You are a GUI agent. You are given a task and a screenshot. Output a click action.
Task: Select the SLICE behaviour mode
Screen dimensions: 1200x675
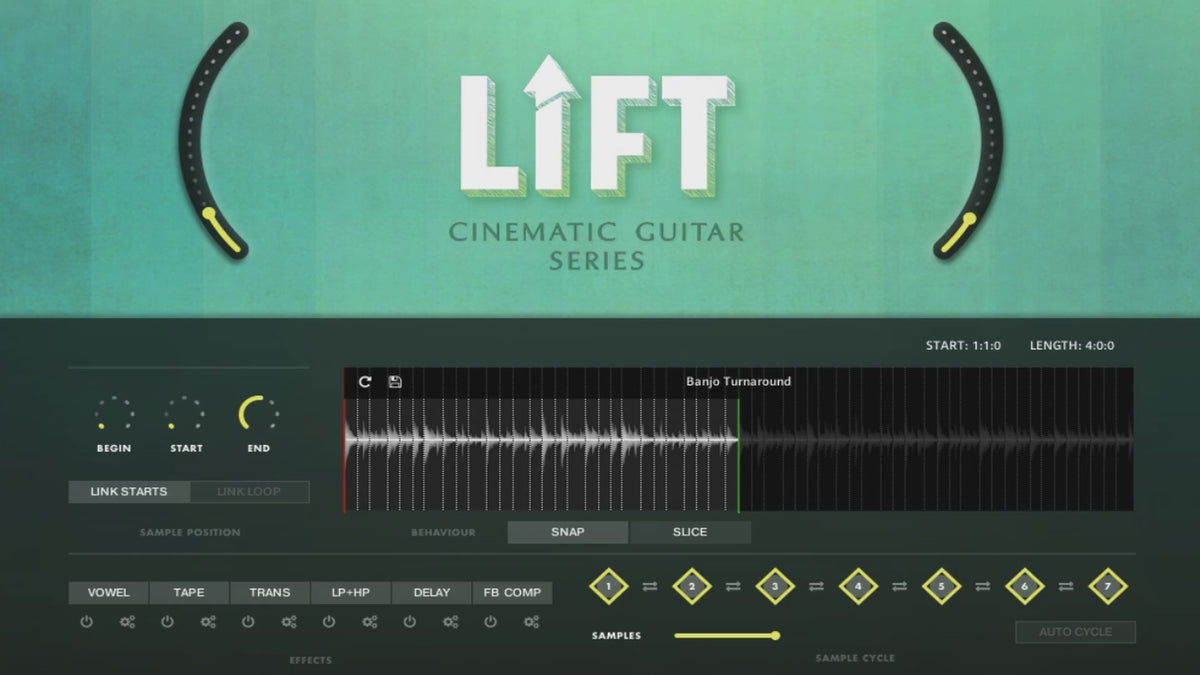(x=690, y=532)
